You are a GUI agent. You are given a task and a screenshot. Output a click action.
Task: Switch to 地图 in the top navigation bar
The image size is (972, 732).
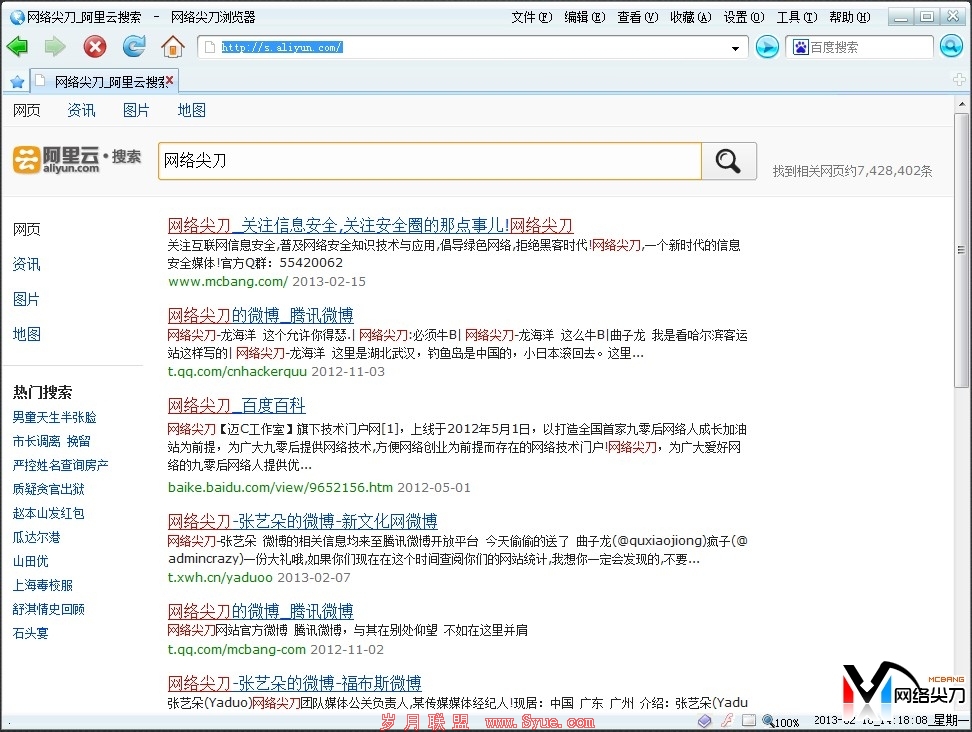click(191, 110)
